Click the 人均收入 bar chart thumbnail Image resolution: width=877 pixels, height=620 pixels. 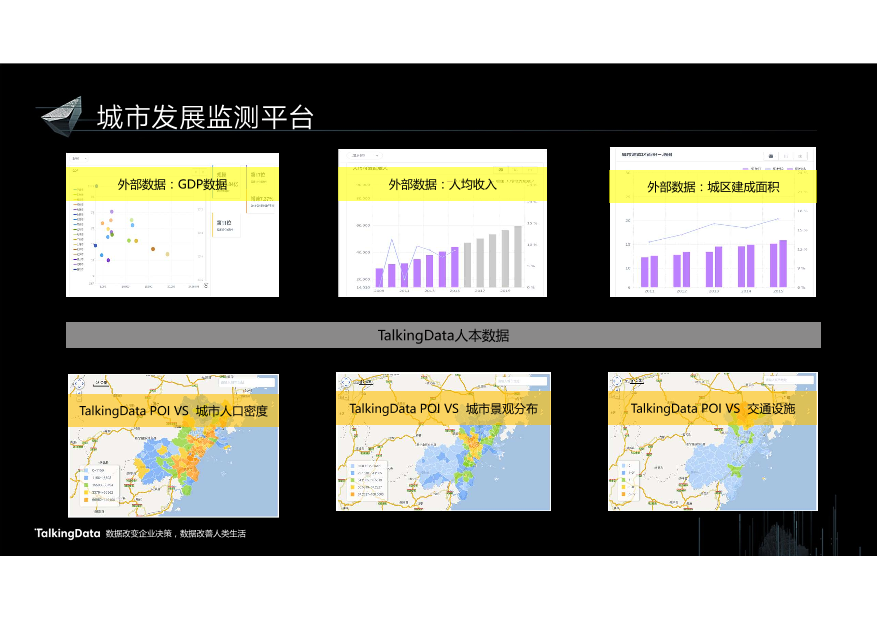coord(442,223)
